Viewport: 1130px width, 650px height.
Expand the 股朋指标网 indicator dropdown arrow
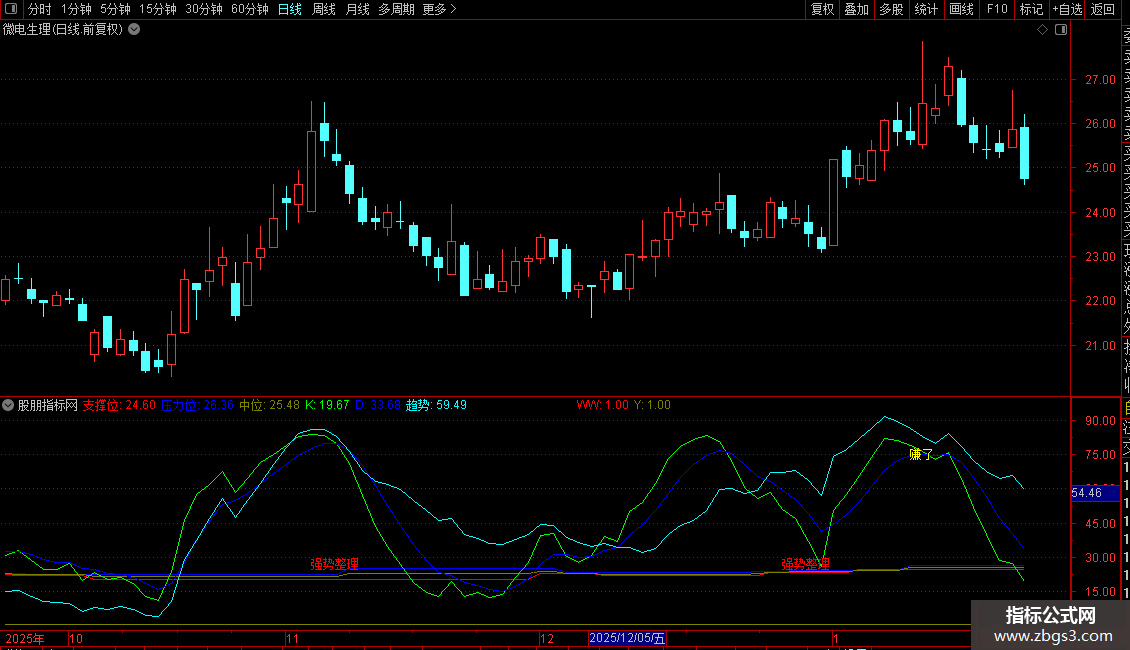9,406
